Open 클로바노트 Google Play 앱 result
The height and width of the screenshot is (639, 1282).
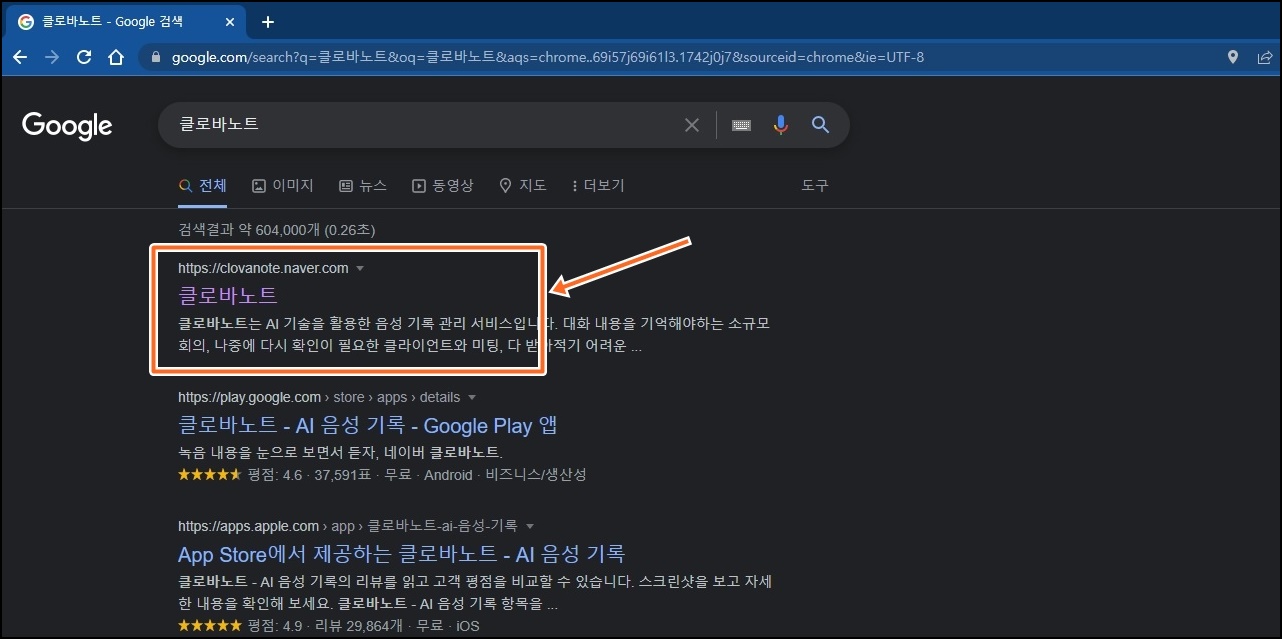coord(367,425)
